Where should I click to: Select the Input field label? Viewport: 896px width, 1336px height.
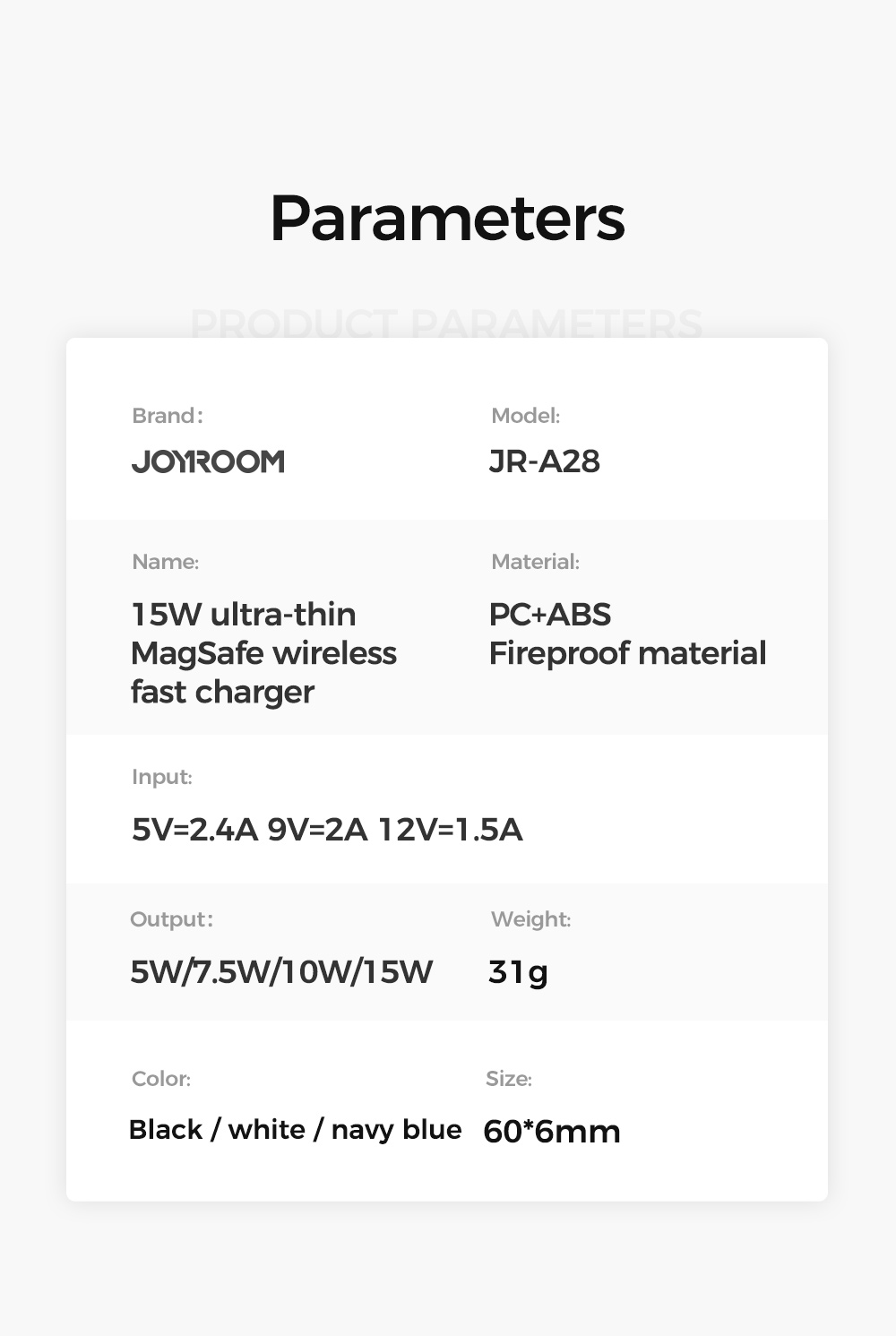click(x=162, y=777)
